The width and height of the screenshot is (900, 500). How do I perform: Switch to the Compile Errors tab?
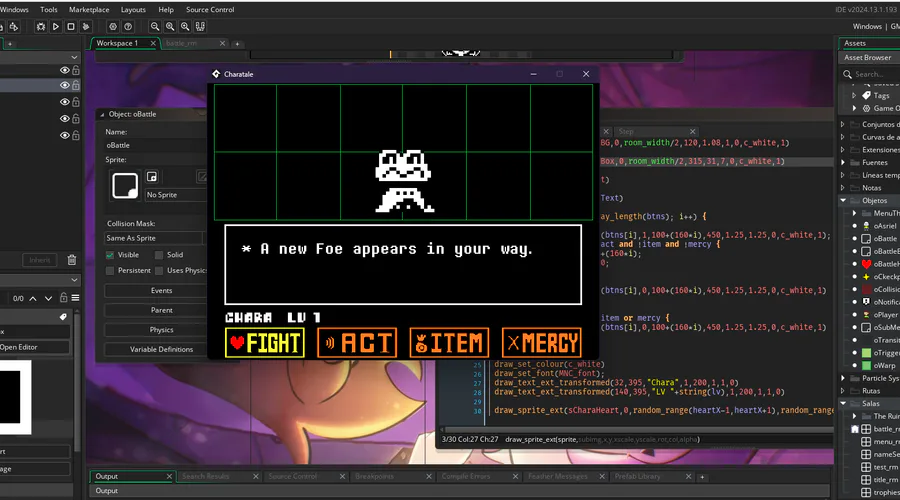click(x=465, y=476)
